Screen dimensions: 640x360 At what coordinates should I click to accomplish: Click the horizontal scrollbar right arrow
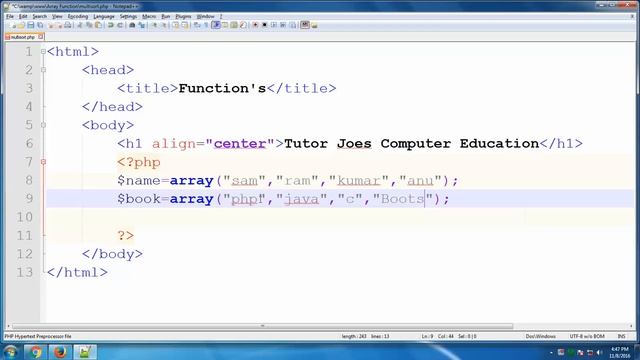(631, 326)
